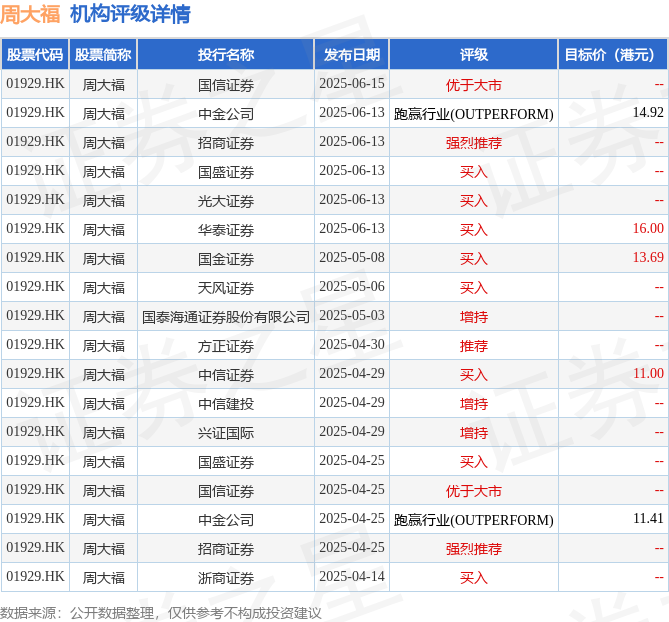Select the 股票简称 column header

(103, 55)
